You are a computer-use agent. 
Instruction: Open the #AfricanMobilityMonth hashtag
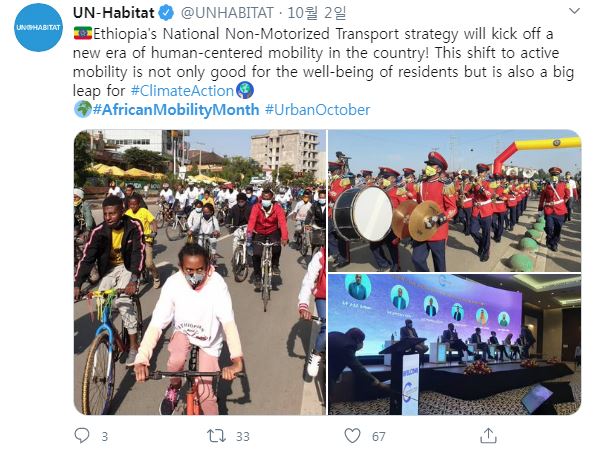click(x=176, y=110)
